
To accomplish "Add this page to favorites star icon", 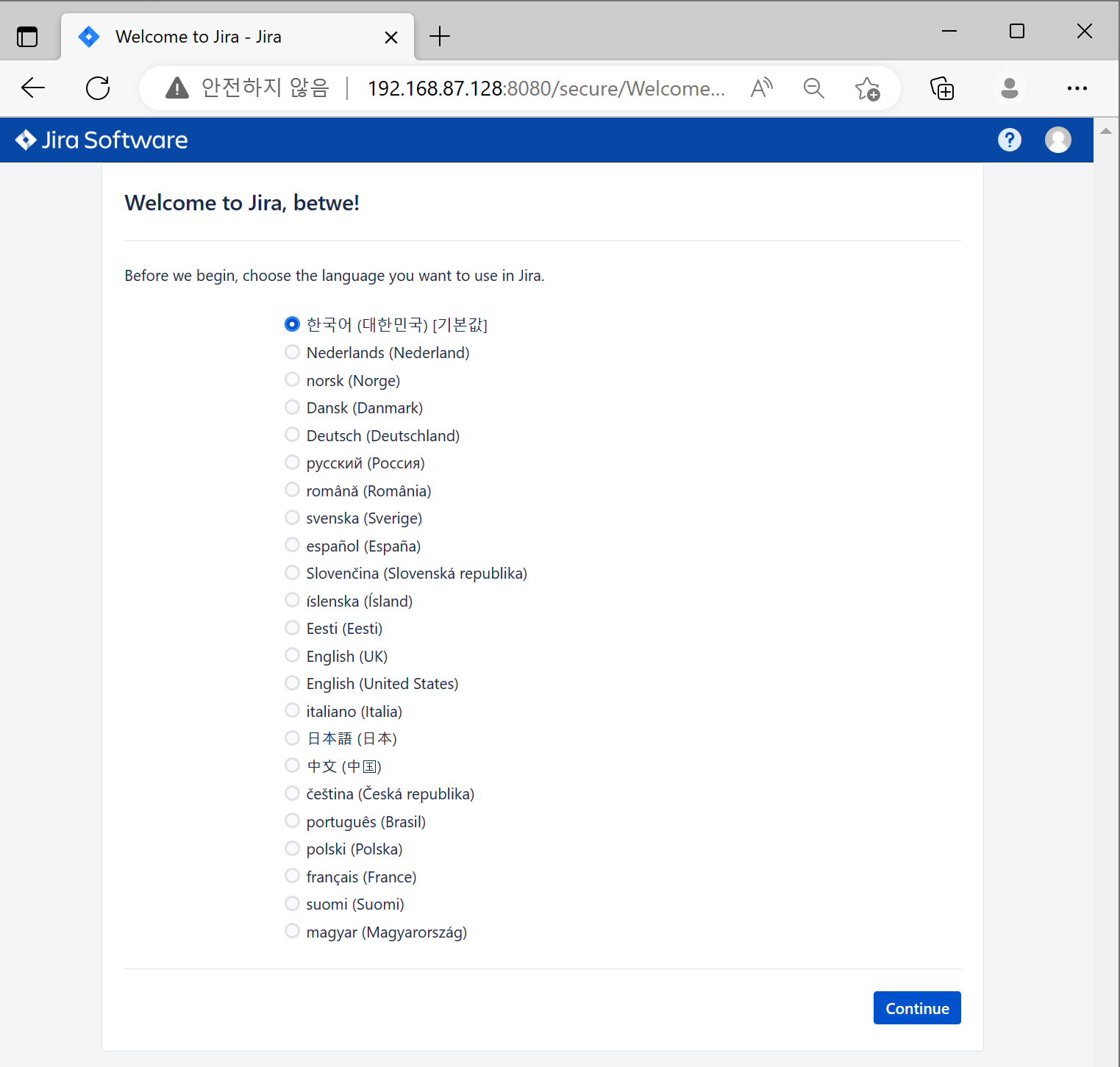I will [x=867, y=88].
